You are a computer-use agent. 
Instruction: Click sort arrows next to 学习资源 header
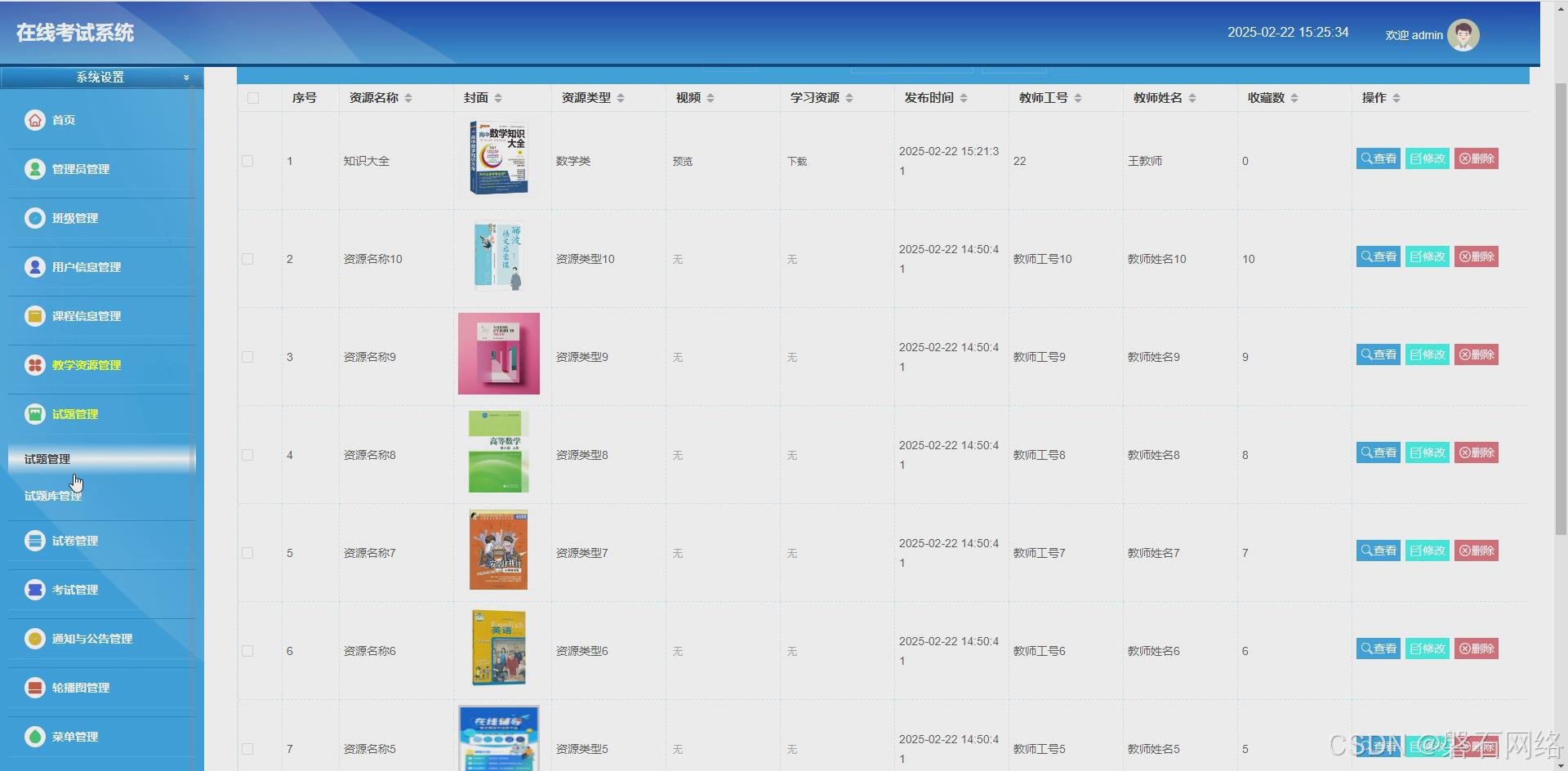coord(849,98)
